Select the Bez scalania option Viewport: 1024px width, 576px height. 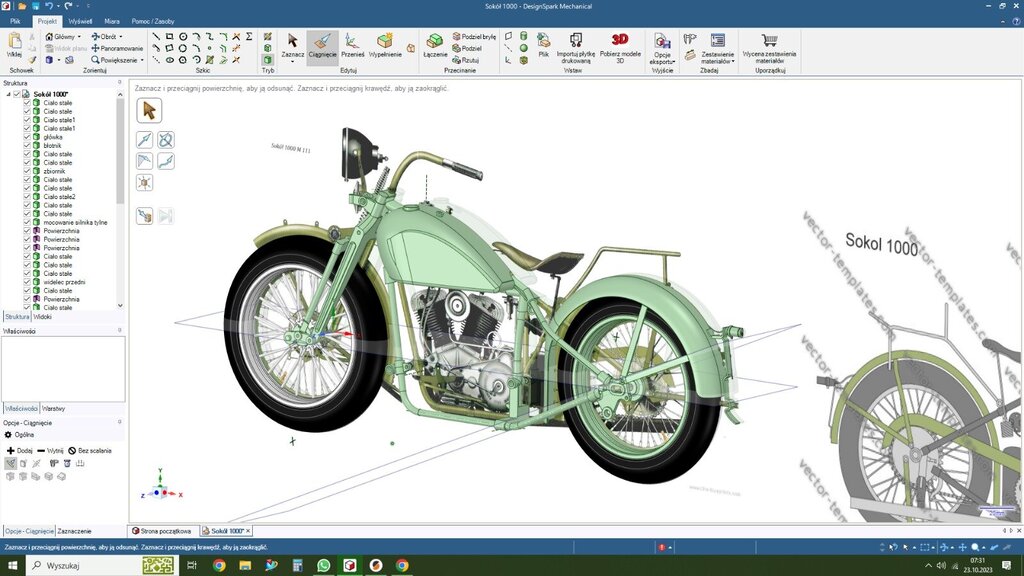(x=90, y=451)
